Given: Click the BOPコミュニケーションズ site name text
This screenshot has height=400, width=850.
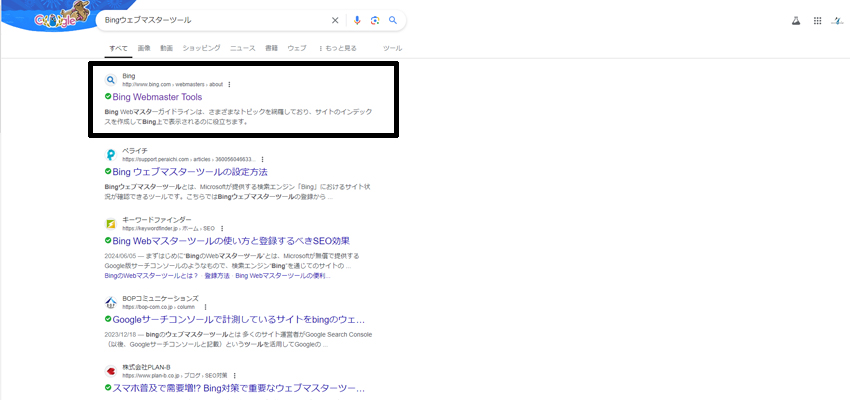Looking at the screenshot, I should click(x=160, y=298).
